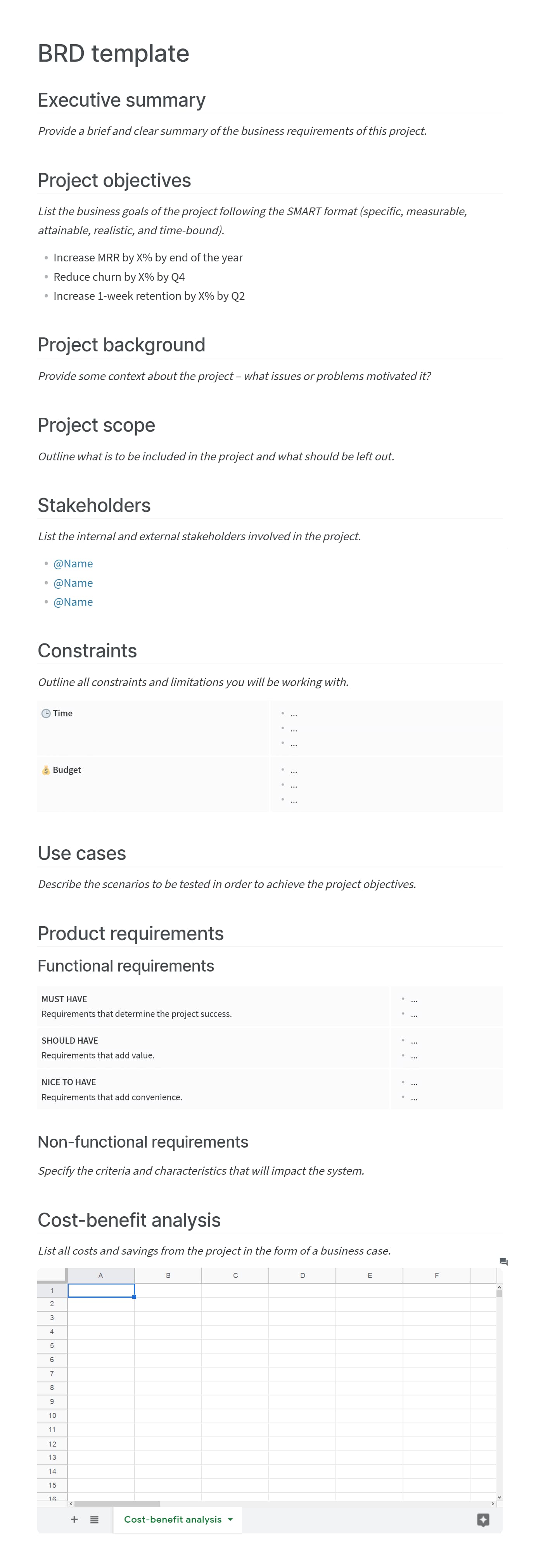Click the clock icon beside Time
Screen dimensions: 543x1568
pos(46,713)
